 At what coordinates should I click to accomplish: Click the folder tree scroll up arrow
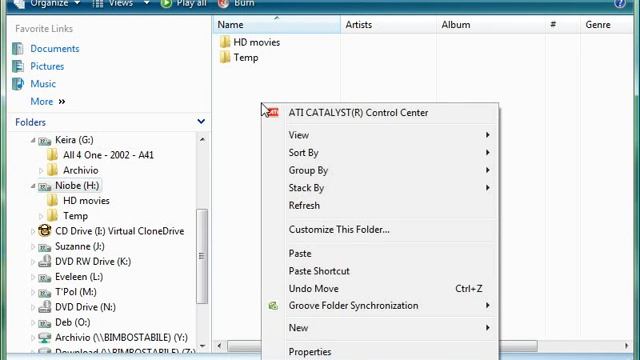pos(202,140)
